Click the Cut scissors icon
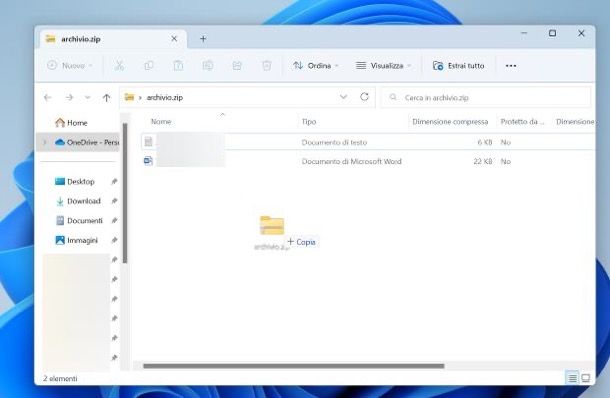Image resolution: width=610 pixels, height=398 pixels. (x=119, y=65)
